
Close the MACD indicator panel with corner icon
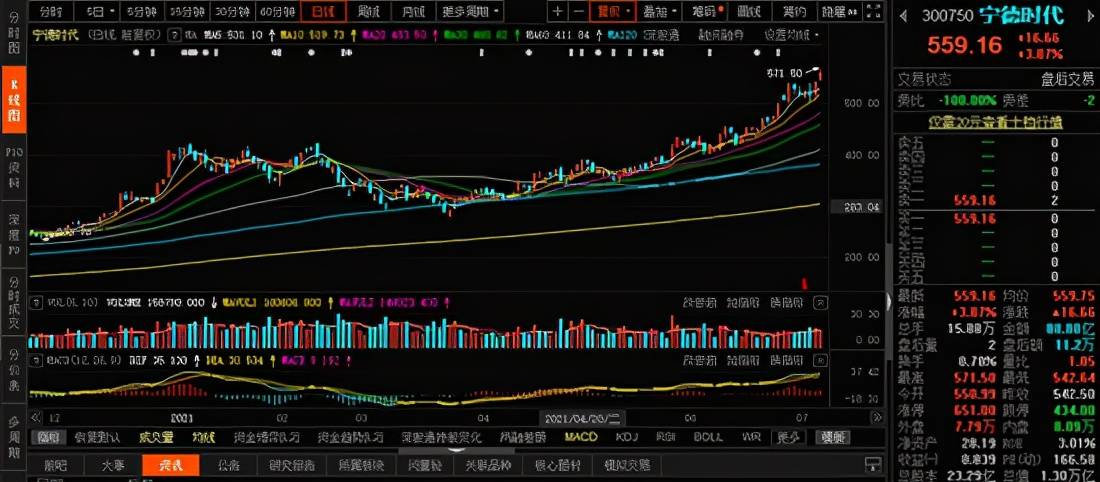coord(819,360)
